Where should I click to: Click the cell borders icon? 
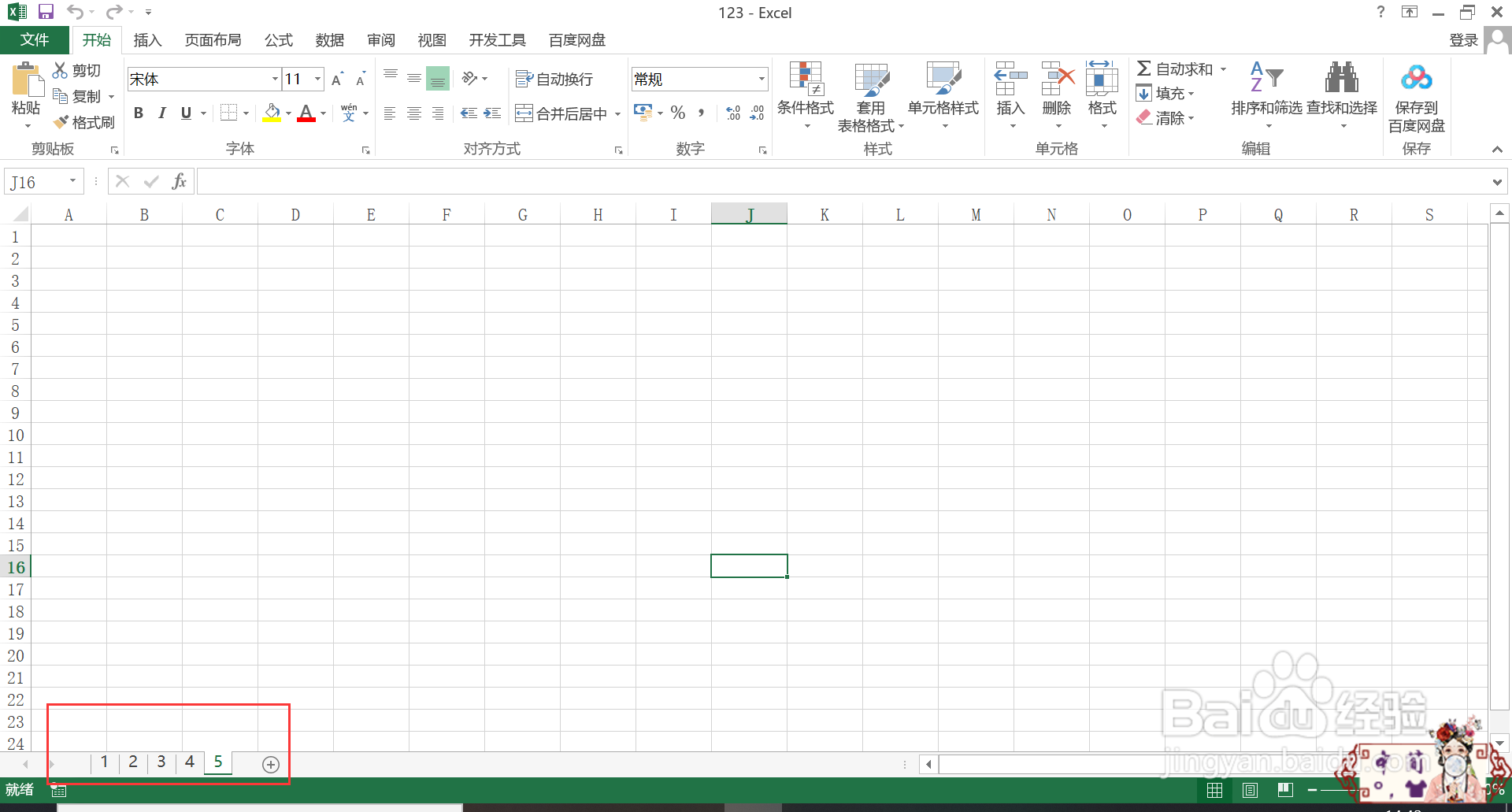[x=228, y=113]
